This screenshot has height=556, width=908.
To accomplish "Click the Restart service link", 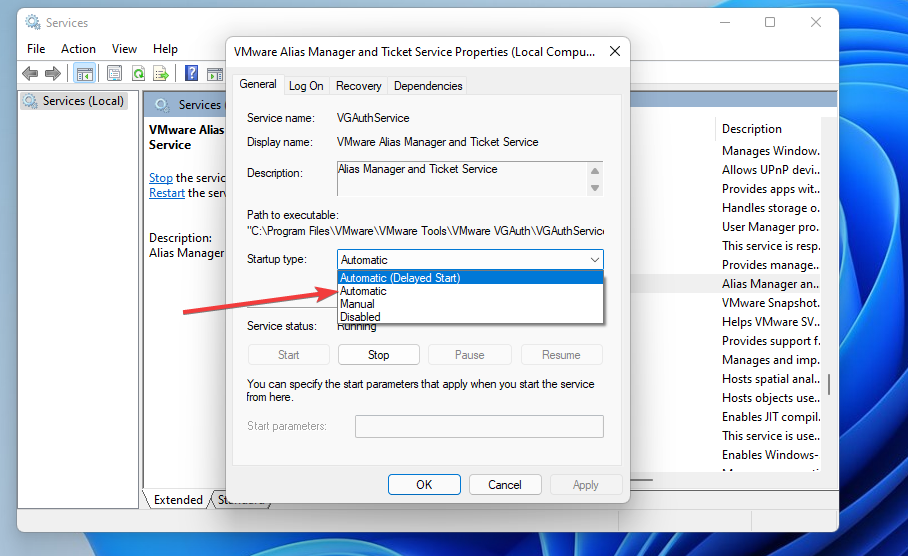I will [167, 193].
